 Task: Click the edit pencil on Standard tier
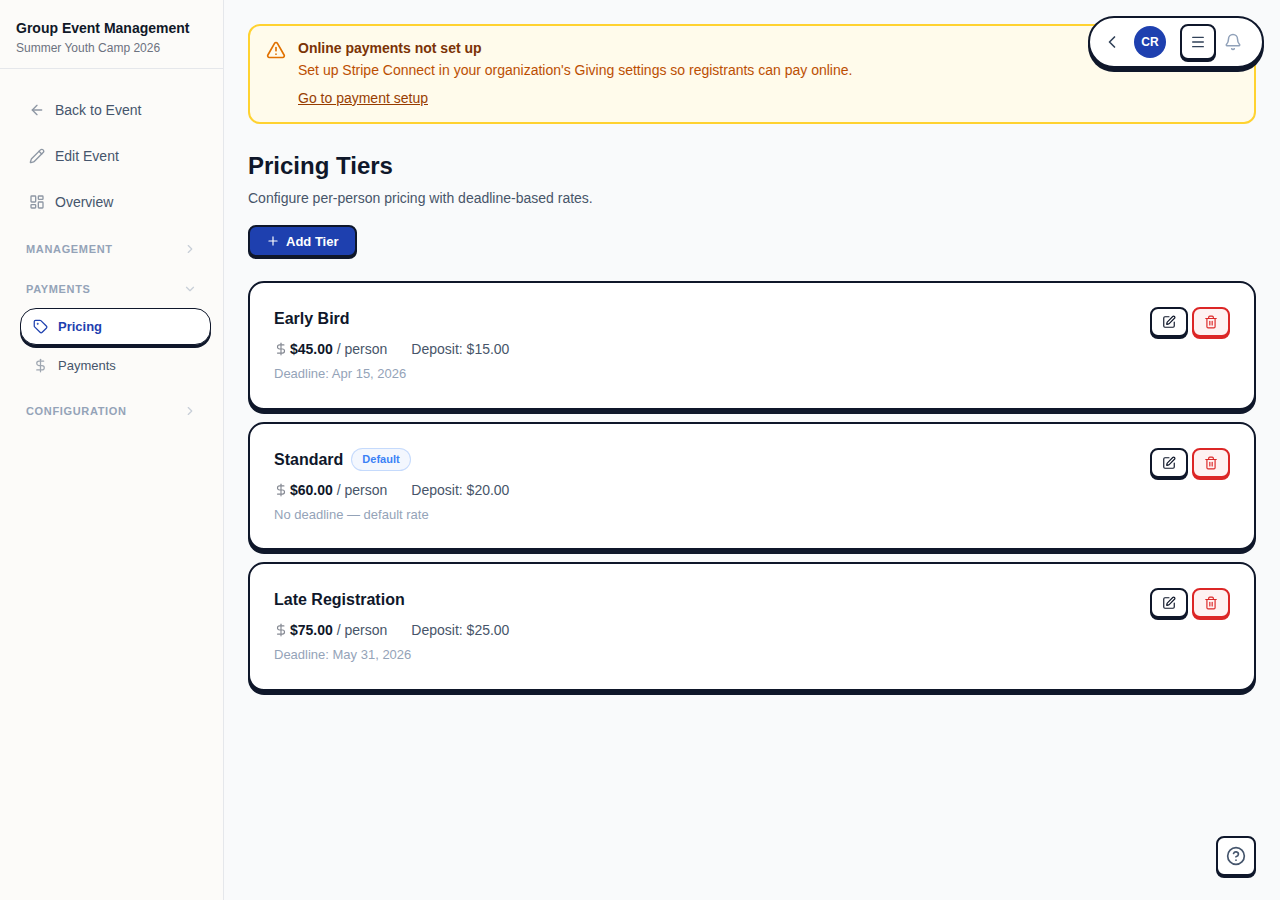[x=1168, y=463]
